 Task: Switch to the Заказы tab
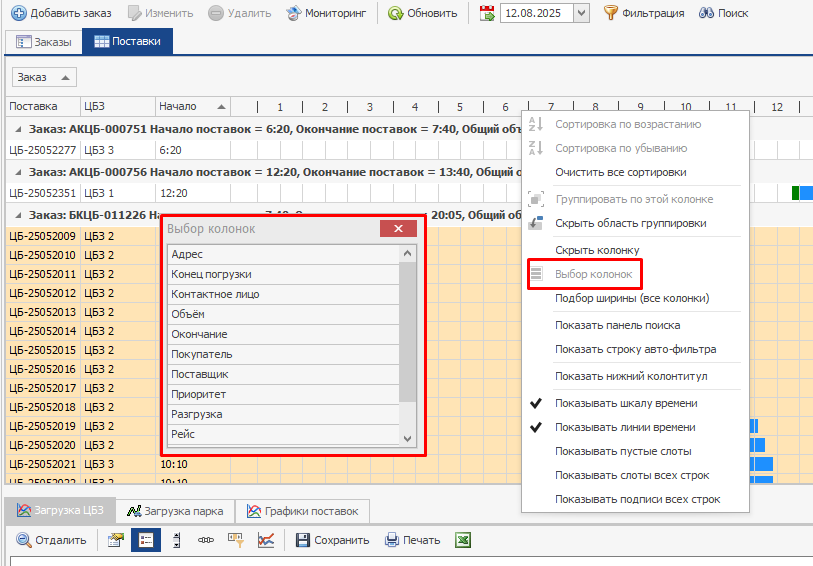coord(45,42)
